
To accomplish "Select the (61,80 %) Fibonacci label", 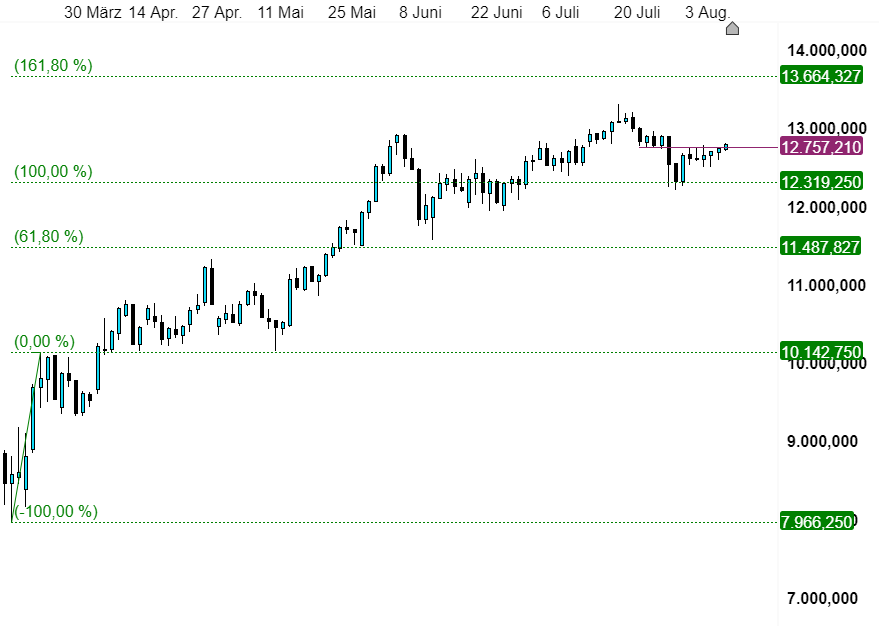I will tap(49, 237).
